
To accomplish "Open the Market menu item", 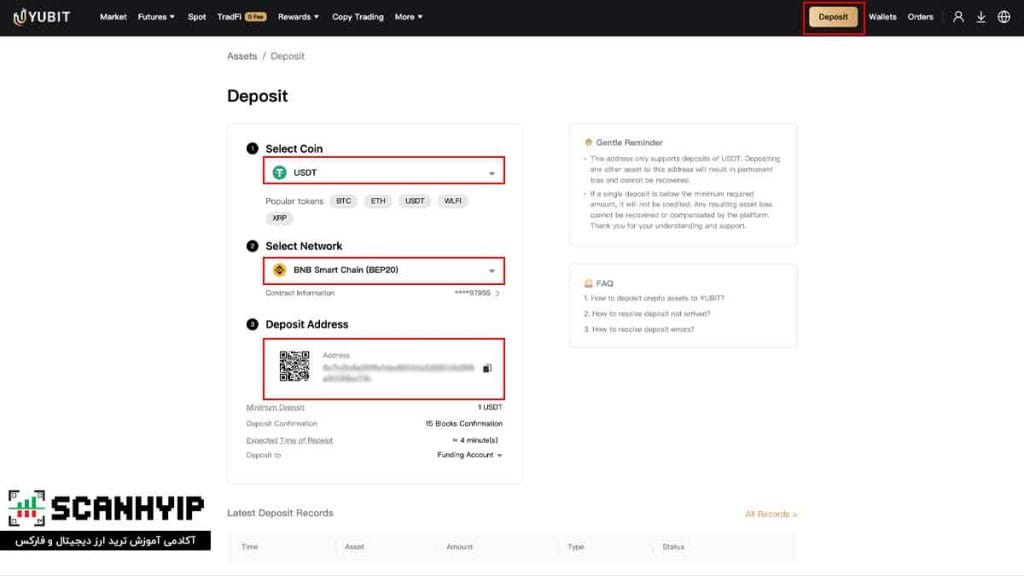I will 113,17.
